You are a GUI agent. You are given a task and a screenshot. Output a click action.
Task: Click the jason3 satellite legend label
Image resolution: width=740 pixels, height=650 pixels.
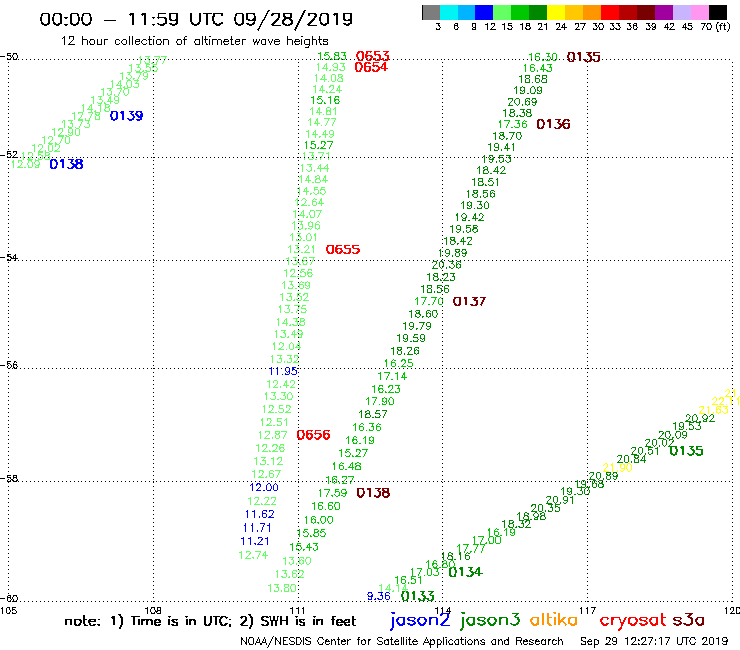(490, 620)
